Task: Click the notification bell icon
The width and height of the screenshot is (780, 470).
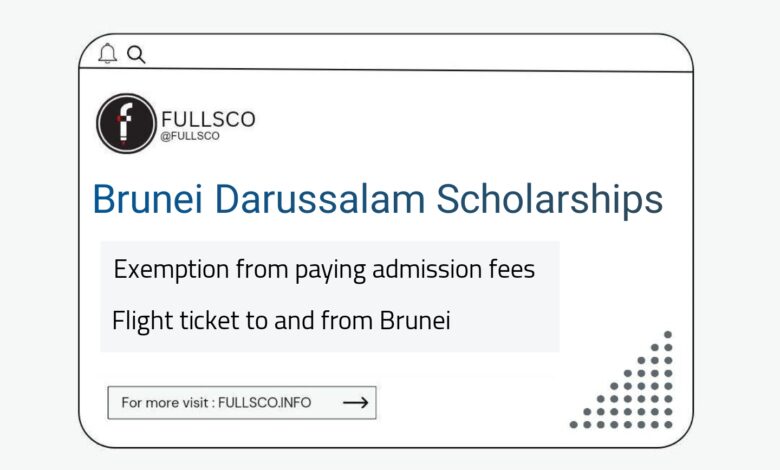Action: 107,53
